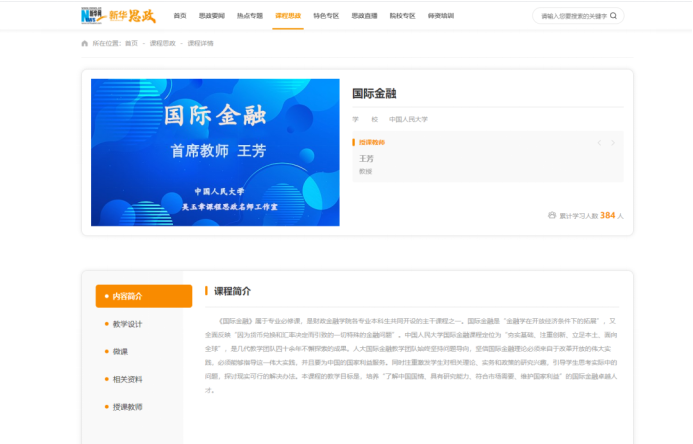This screenshot has width=693, height=444.
Task: Click the home icon in breadcrumb
Action: point(85,43)
